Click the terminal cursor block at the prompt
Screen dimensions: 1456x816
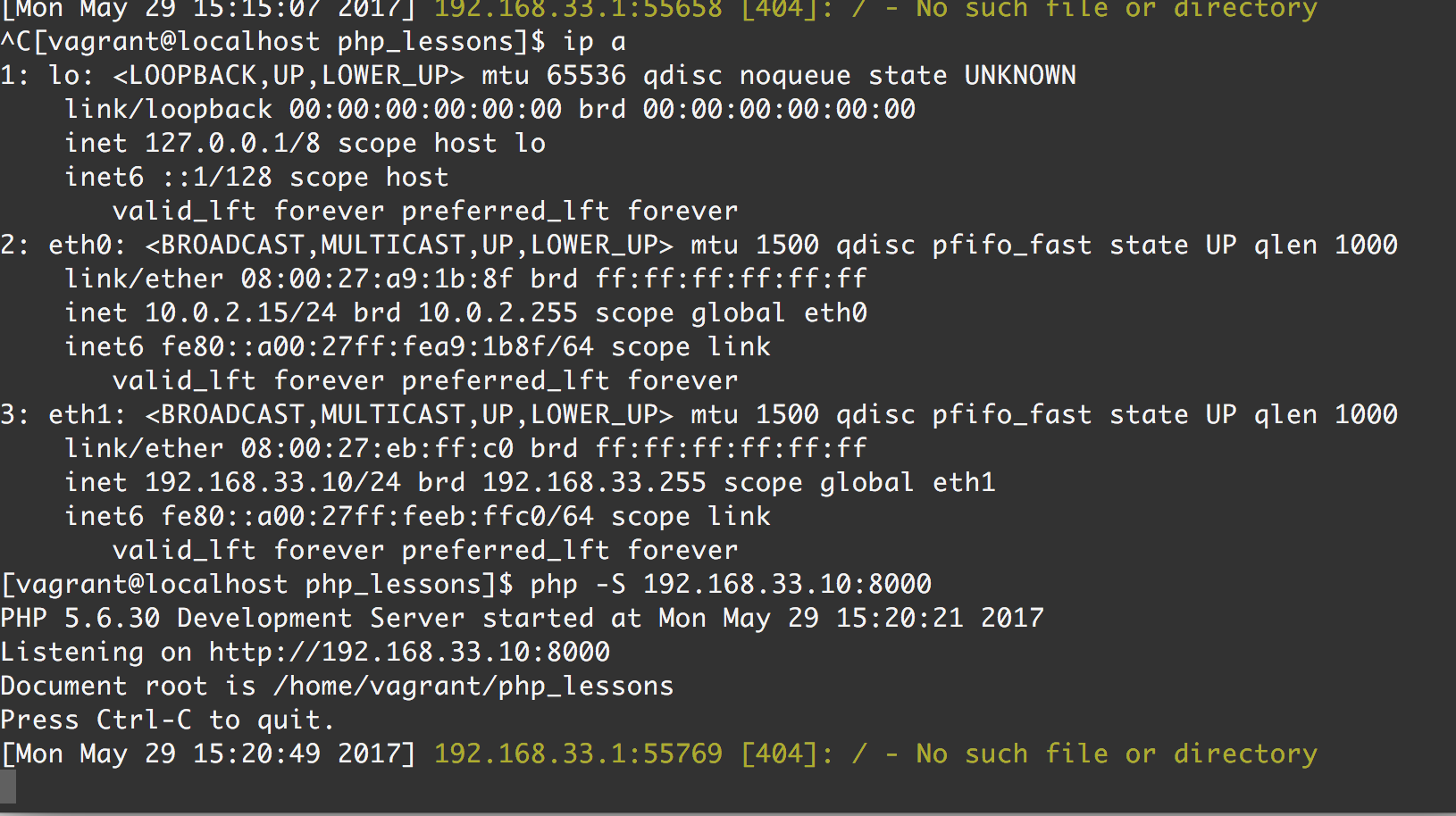(8, 787)
